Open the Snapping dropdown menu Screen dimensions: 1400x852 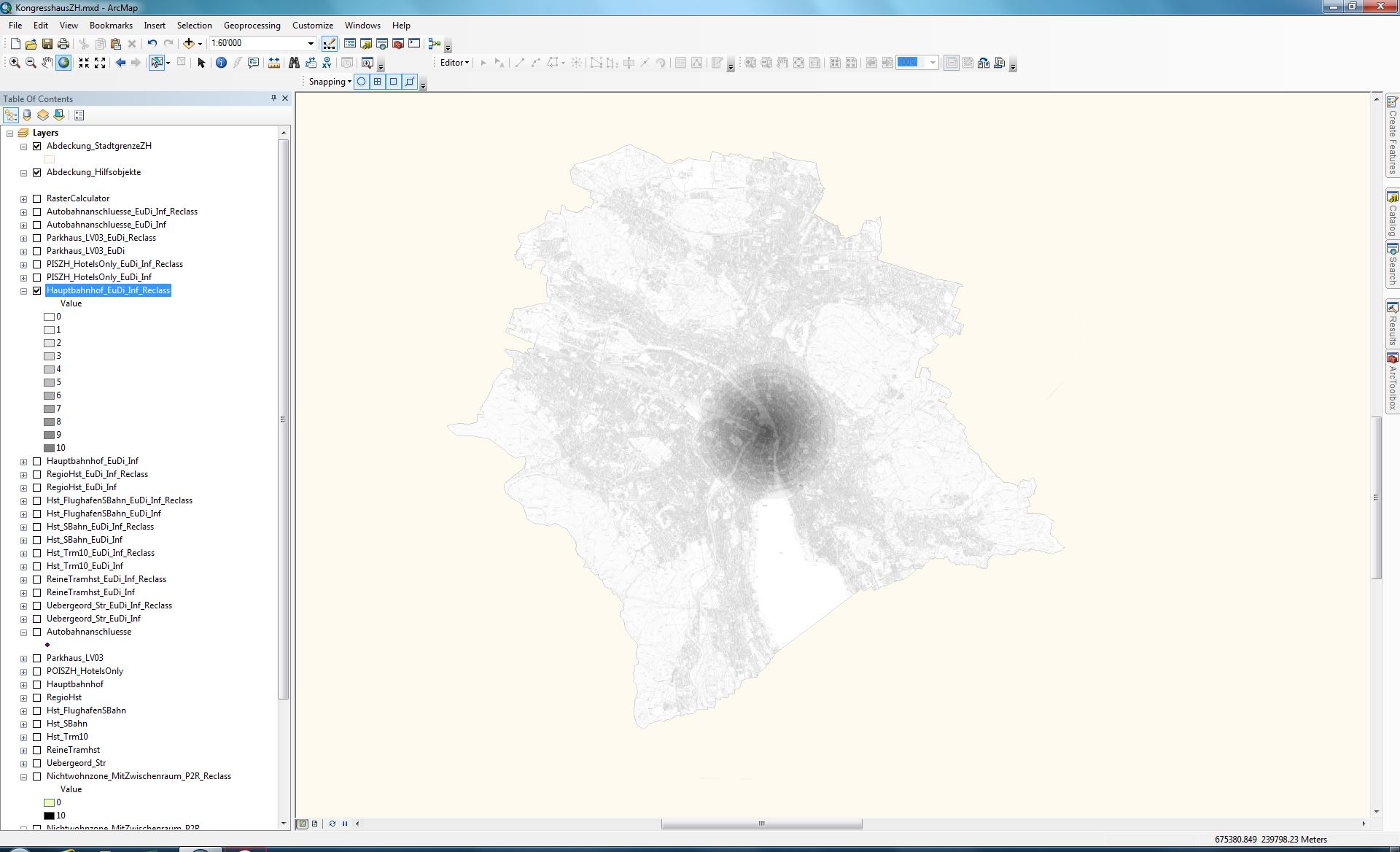tap(330, 82)
